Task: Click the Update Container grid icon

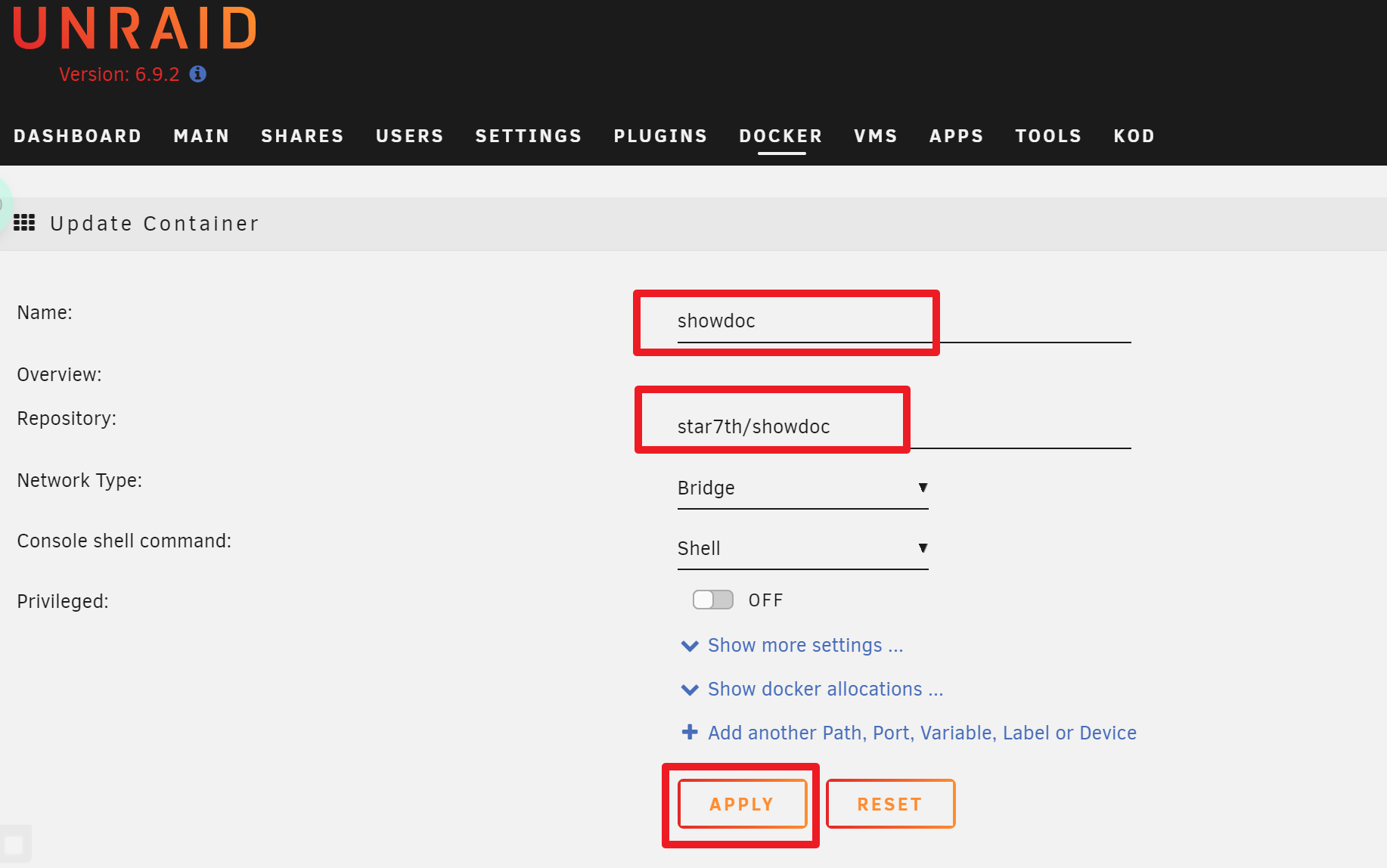Action: click(x=24, y=223)
